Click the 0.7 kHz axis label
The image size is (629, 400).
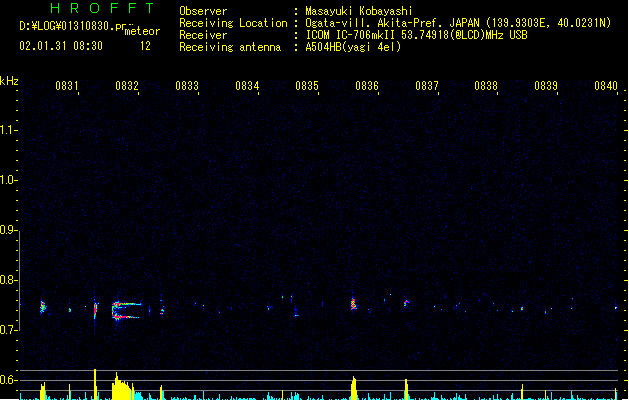tap(7, 330)
